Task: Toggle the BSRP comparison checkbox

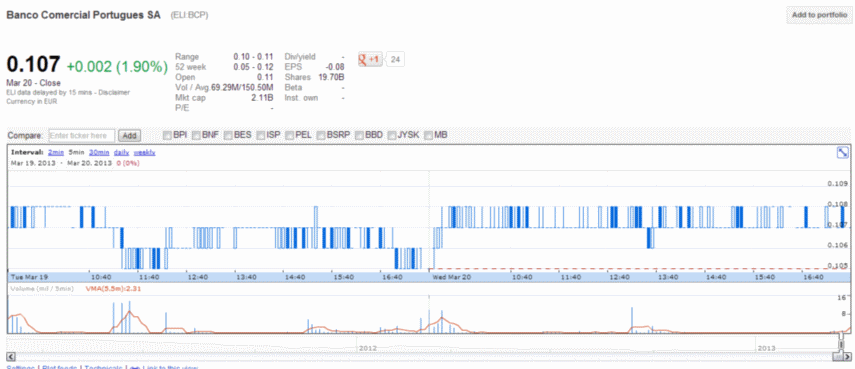Action: [321, 135]
